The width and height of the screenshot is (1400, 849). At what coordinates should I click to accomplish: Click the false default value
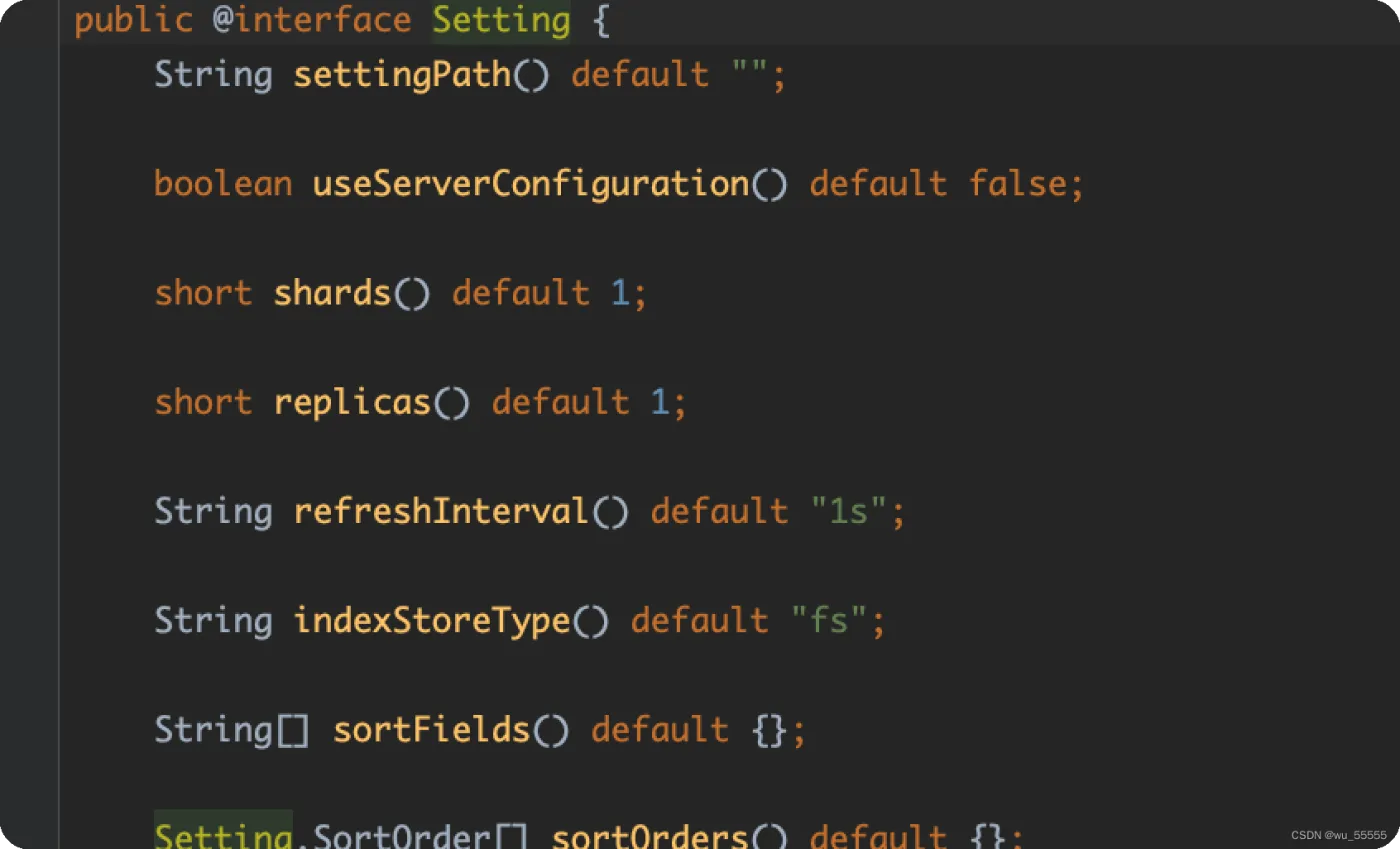point(1017,184)
